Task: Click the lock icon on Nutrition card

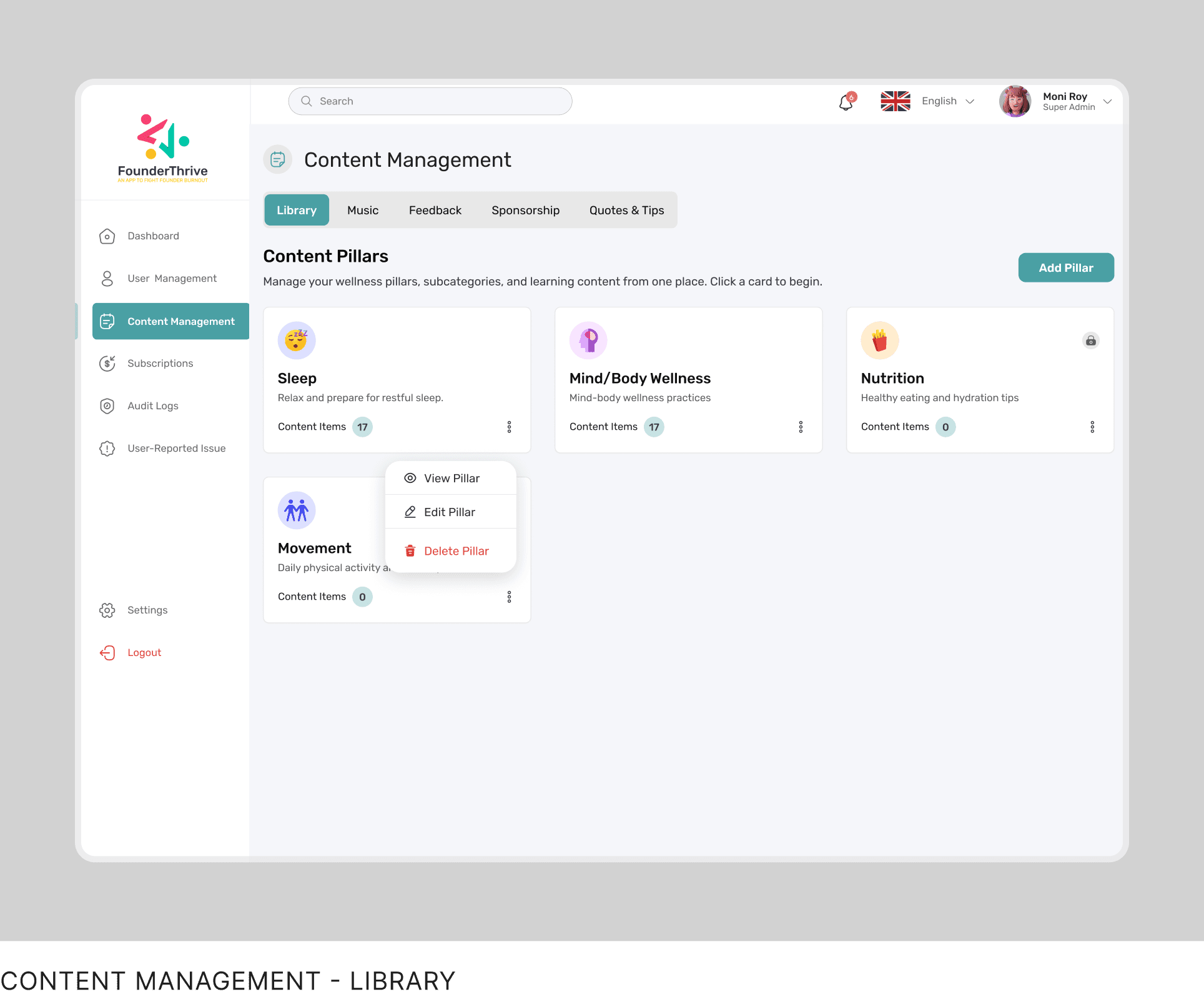Action: point(1090,340)
